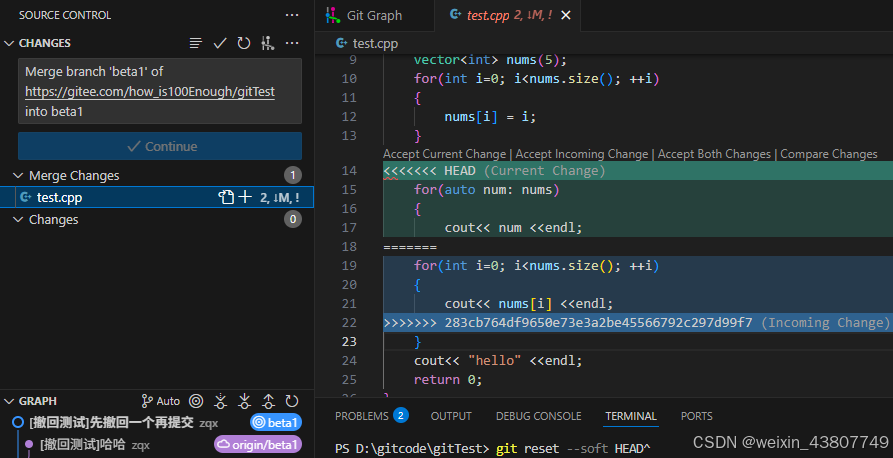Click the SOURCE CONTROL panel title

point(65,15)
